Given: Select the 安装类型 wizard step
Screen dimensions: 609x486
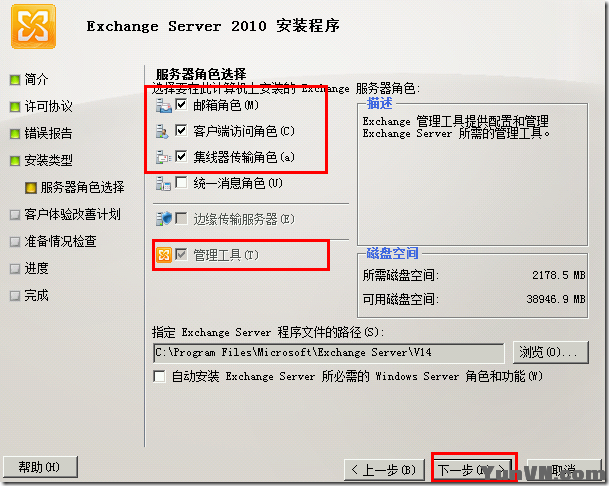Looking at the screenshot, I should pos(49,160).
